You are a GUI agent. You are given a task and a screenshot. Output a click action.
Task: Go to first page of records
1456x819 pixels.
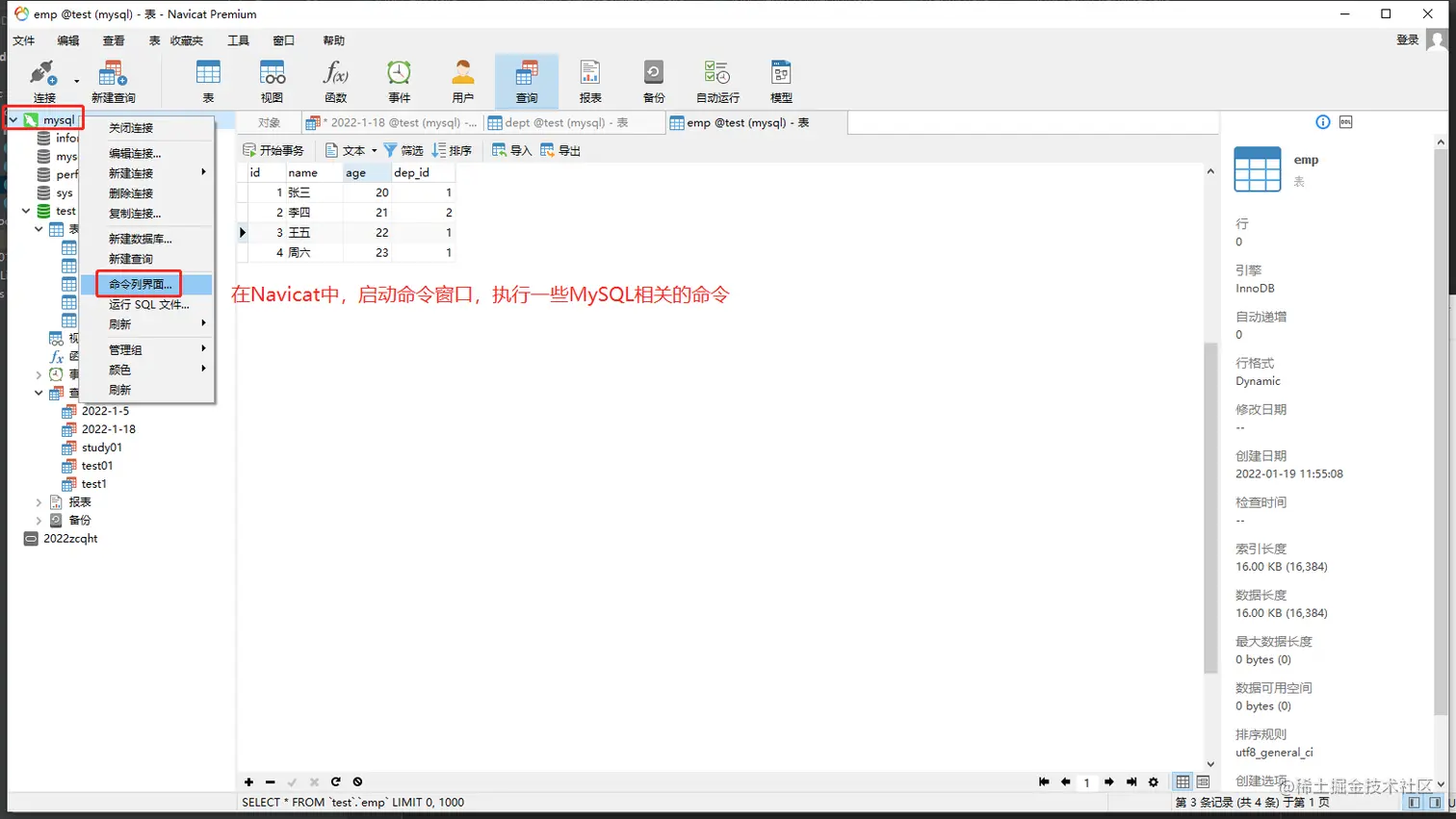(1044, 782)
